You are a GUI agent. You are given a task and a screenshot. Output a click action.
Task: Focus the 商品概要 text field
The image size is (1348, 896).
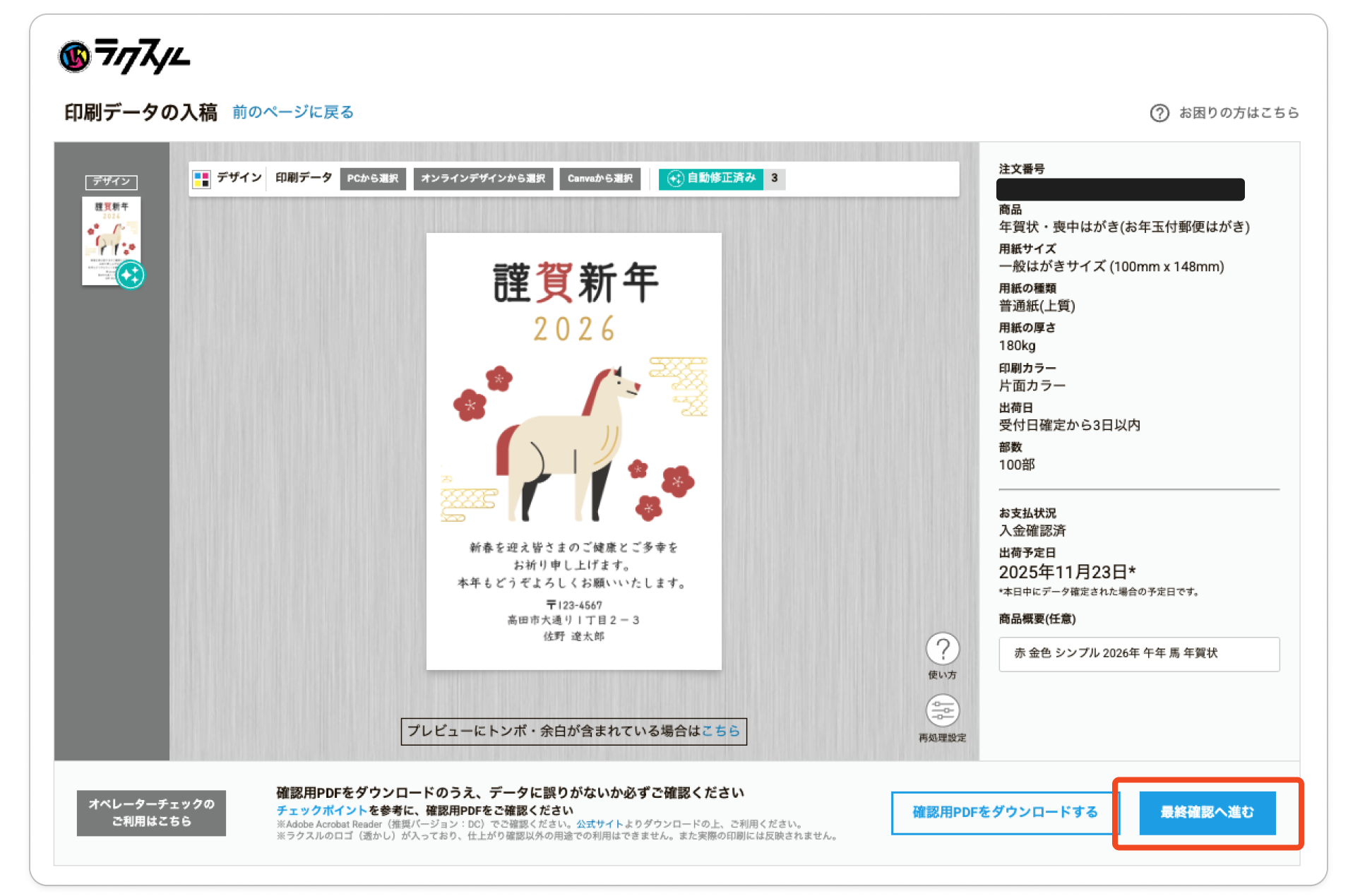1138,654
